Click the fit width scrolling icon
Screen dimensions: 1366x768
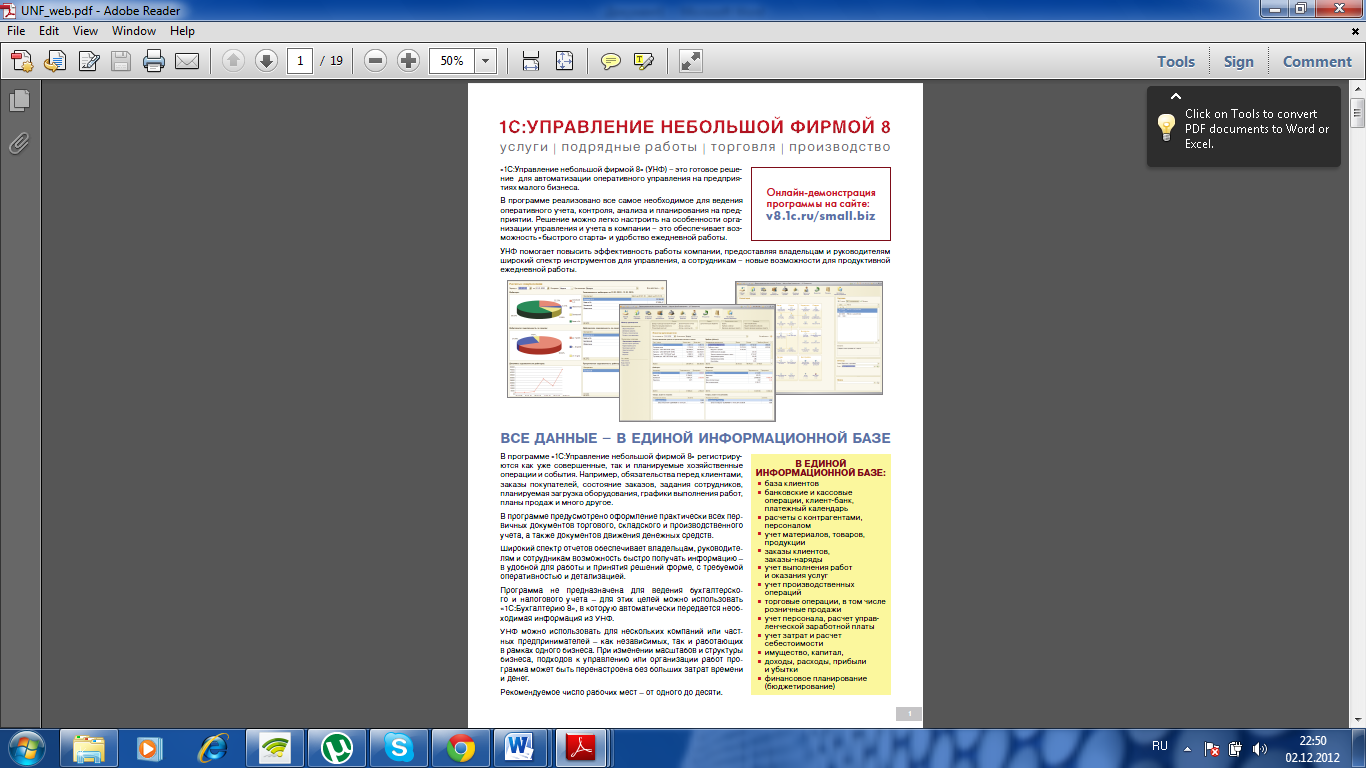pos(532,61)
